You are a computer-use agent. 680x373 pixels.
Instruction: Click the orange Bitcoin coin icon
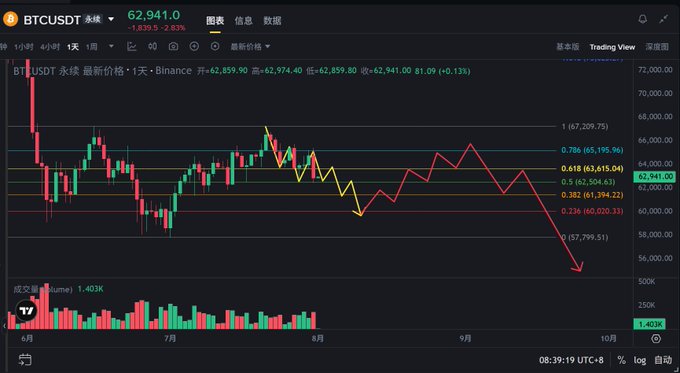(x=10, y=19)
